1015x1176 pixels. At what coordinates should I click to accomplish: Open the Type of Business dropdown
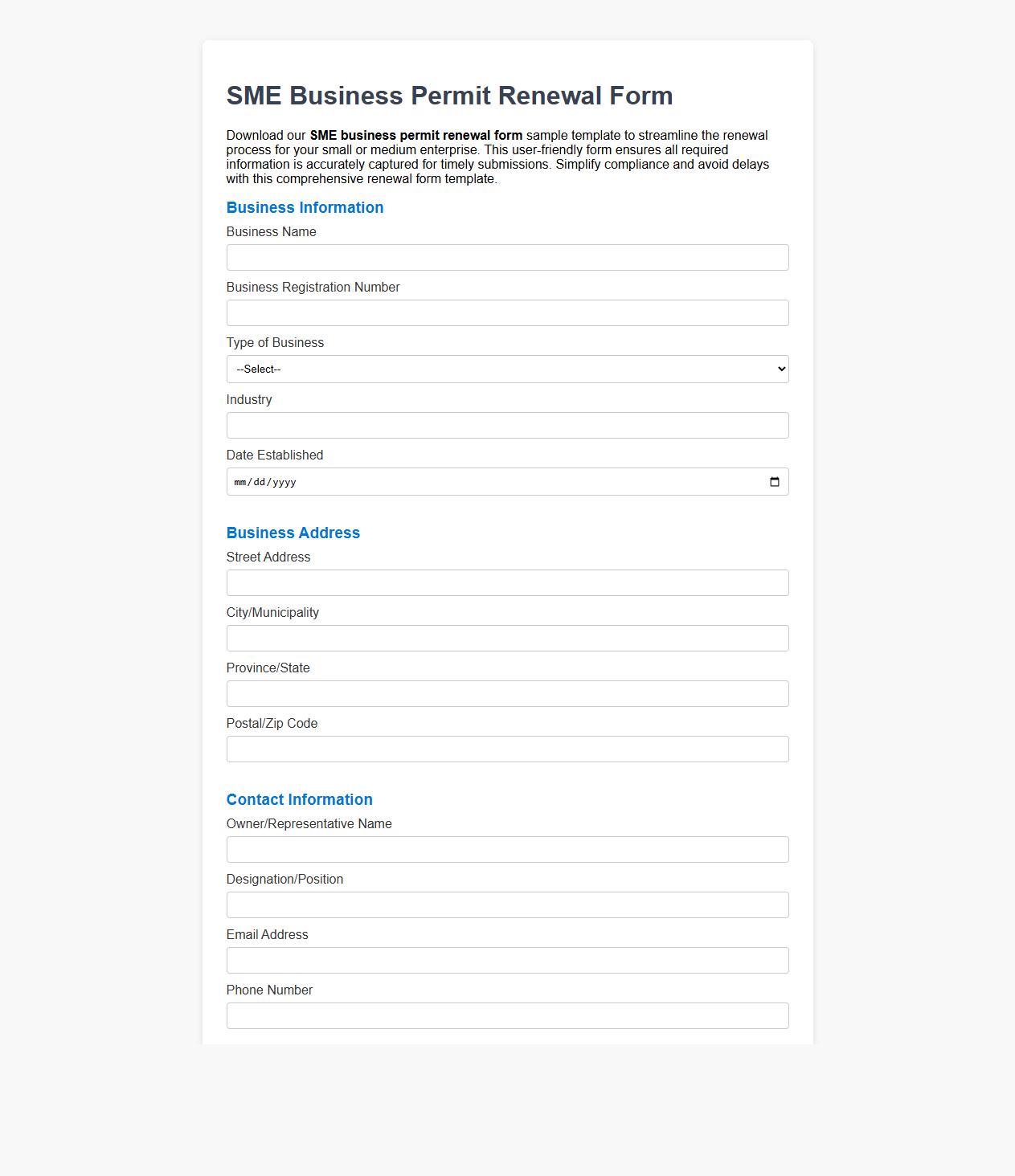point(507,369)
